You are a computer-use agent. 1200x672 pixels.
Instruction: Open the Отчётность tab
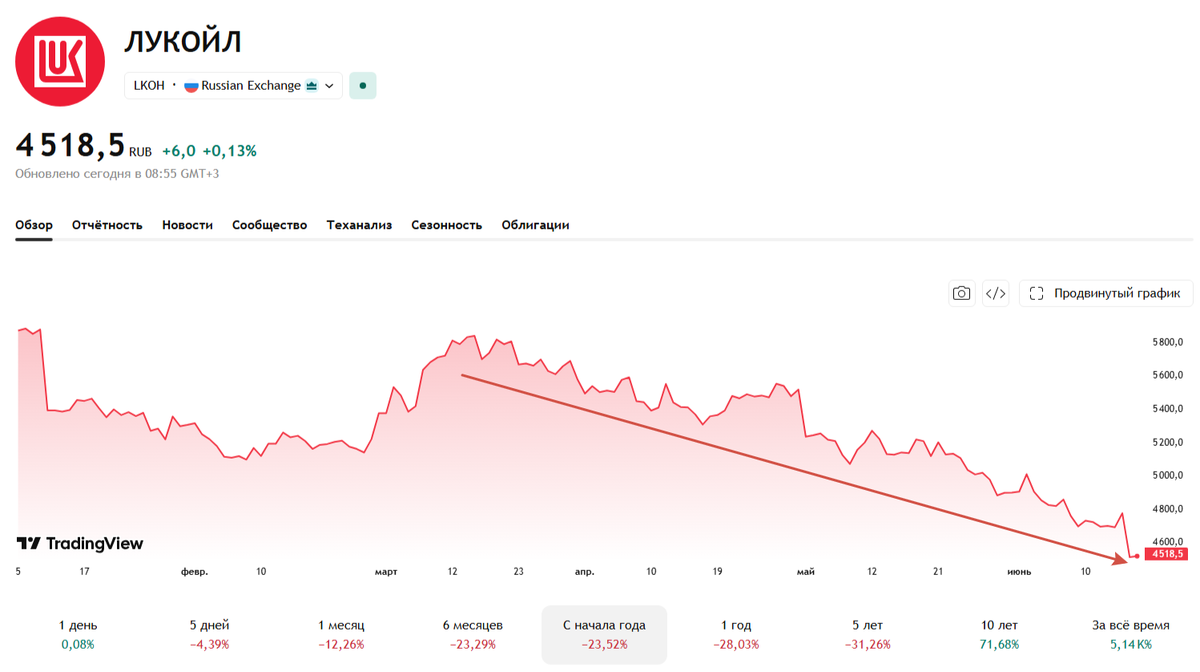[x=107, y=225]
